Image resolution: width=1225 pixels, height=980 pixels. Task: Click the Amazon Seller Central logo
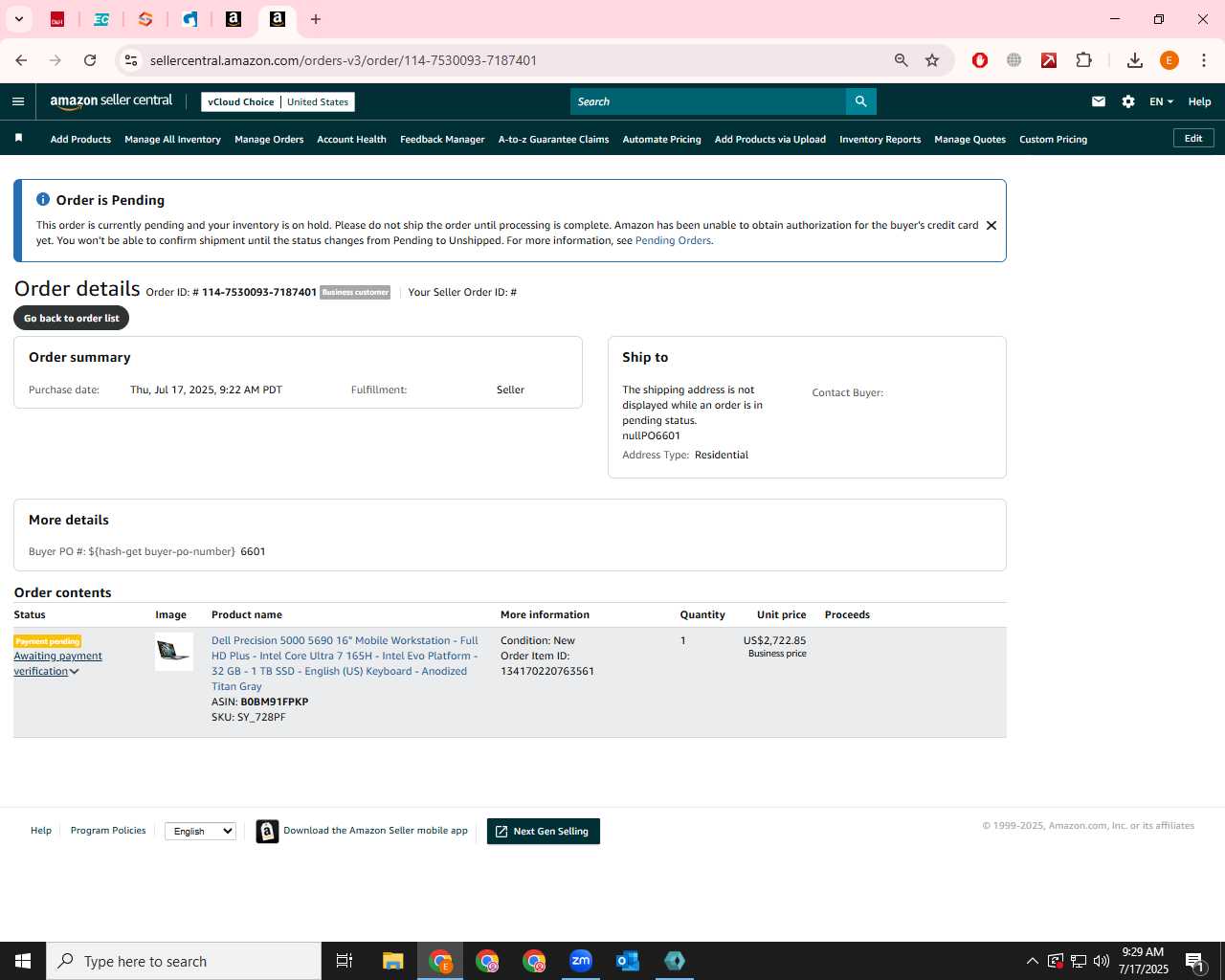click(111, 101)
